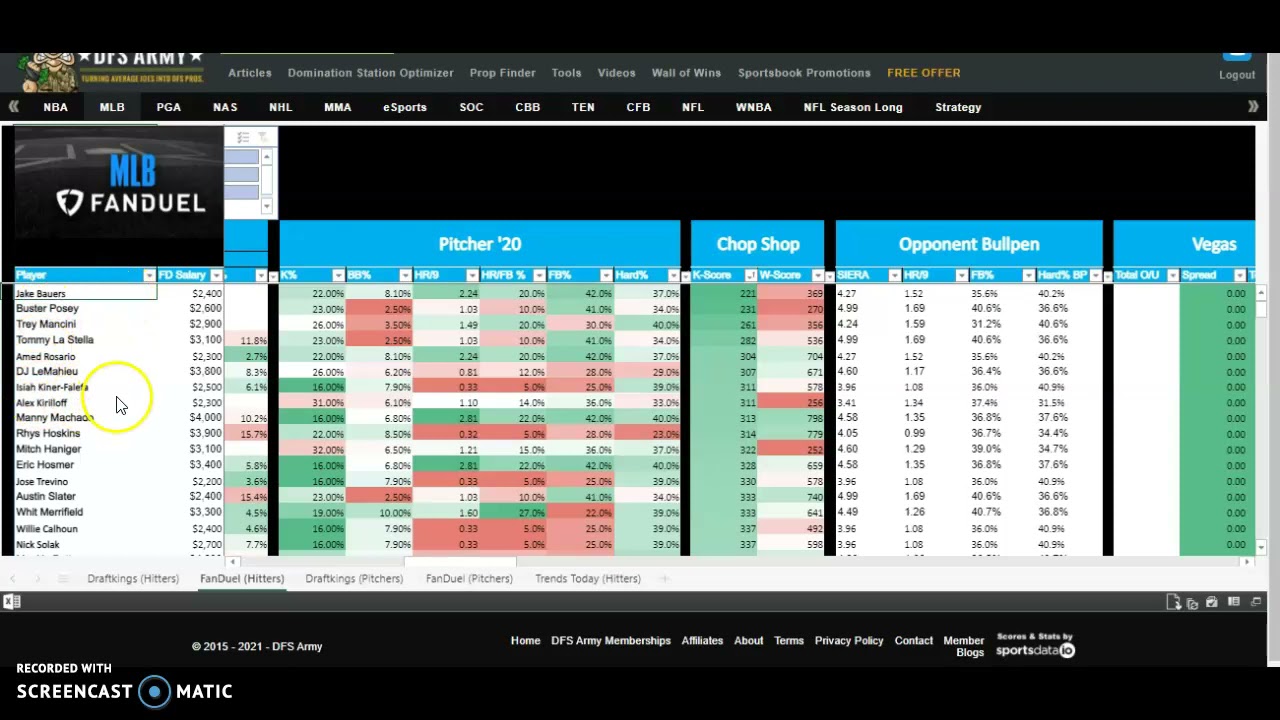This screenshot has height=720, width=1280.
Task: Open the Privacy Policy footer link
Action: click(x=849, y=641)
